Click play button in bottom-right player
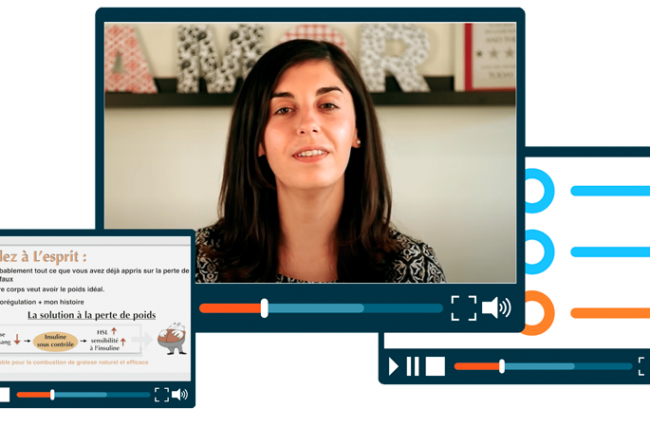This screenshot has width=650, height=427. [x=393, y=366]
